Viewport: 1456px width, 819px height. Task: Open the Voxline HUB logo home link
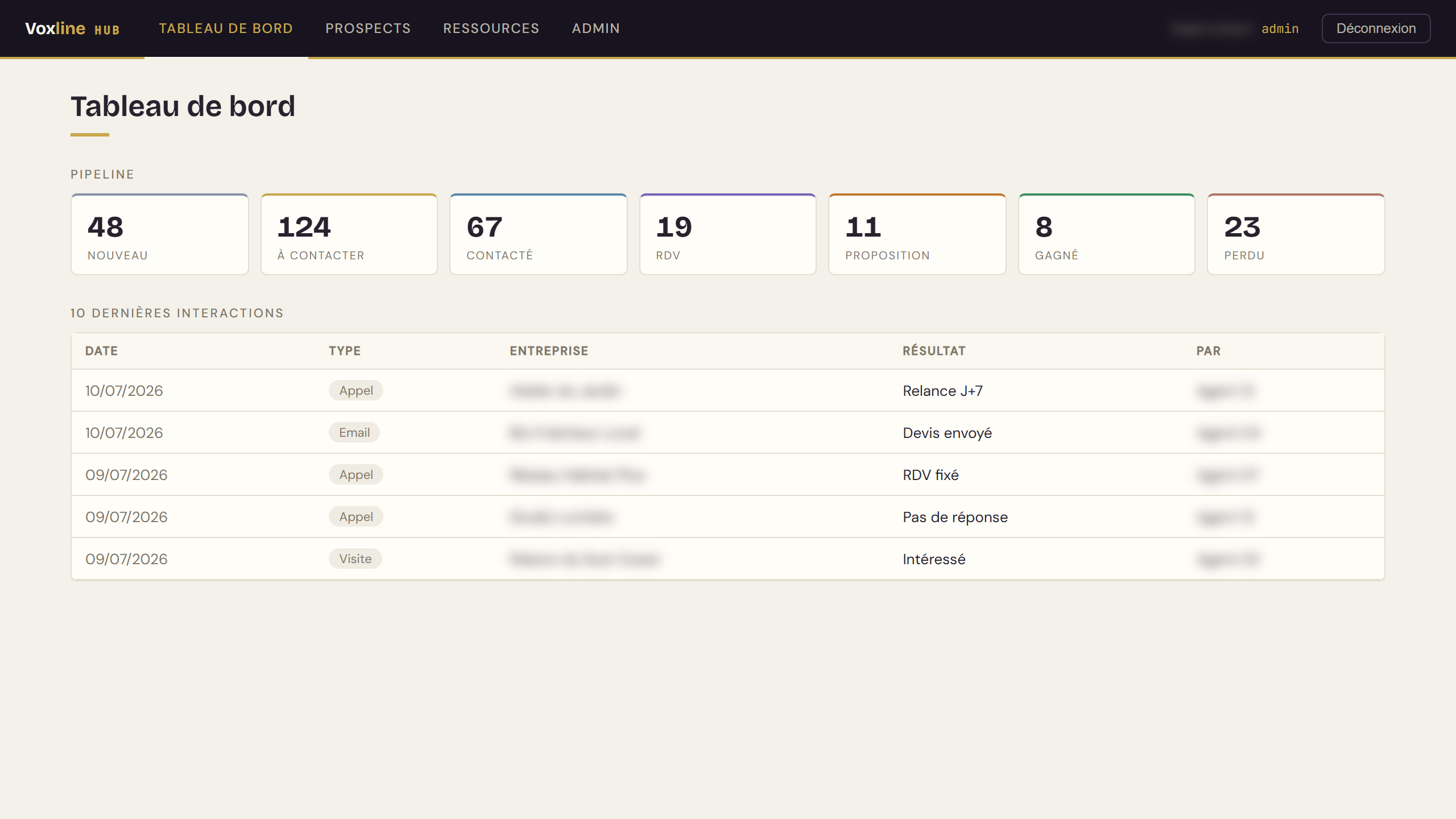(72, 28)
